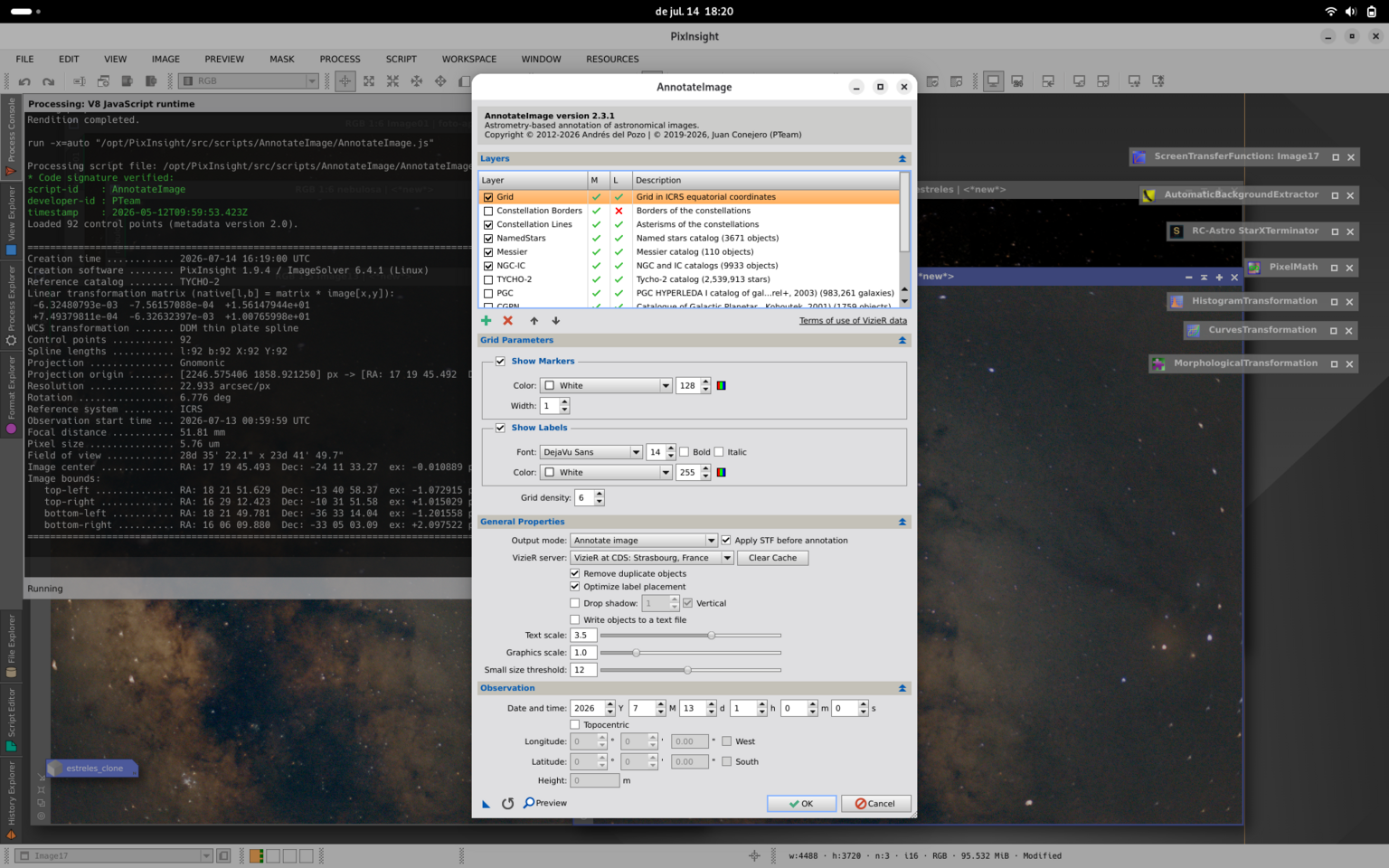This screenshot has width=1389, height=868.
Task: Open the Wi-Fi network indicator
Action: coord(1330,12)
